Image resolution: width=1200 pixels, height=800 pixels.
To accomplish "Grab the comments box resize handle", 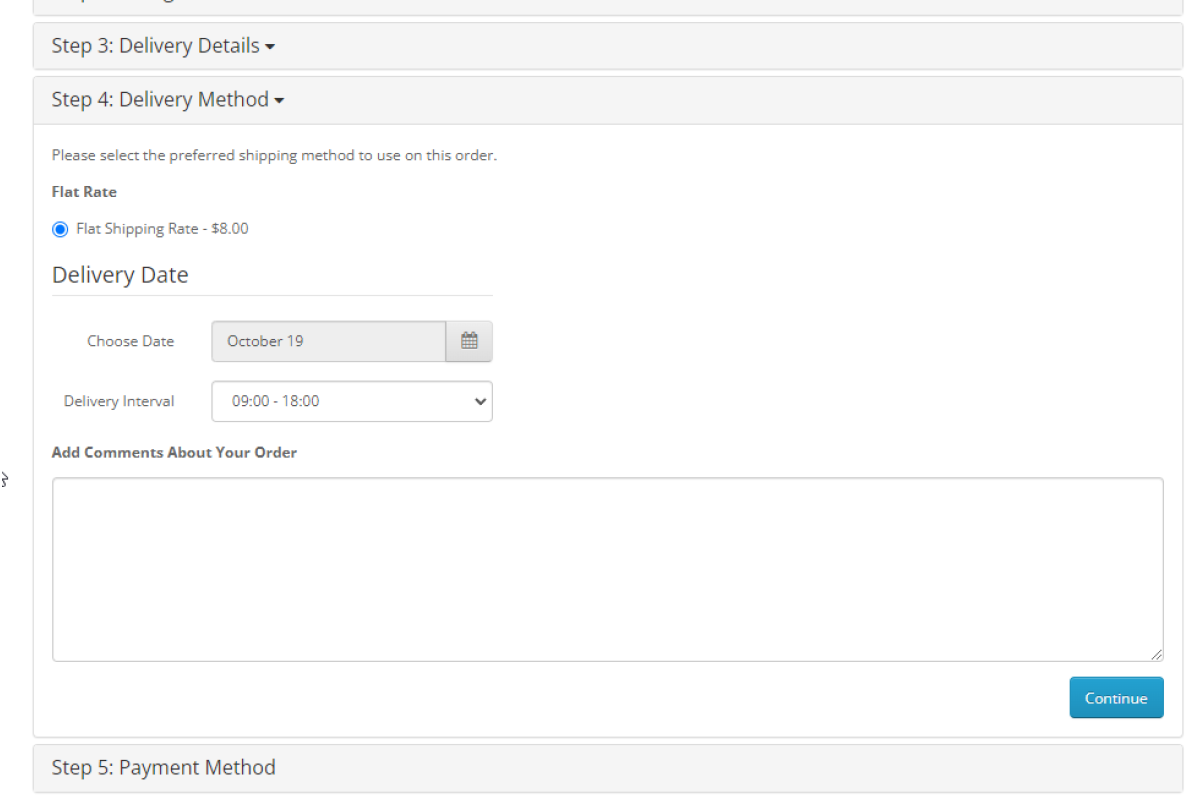I will tap(1157, 655).
